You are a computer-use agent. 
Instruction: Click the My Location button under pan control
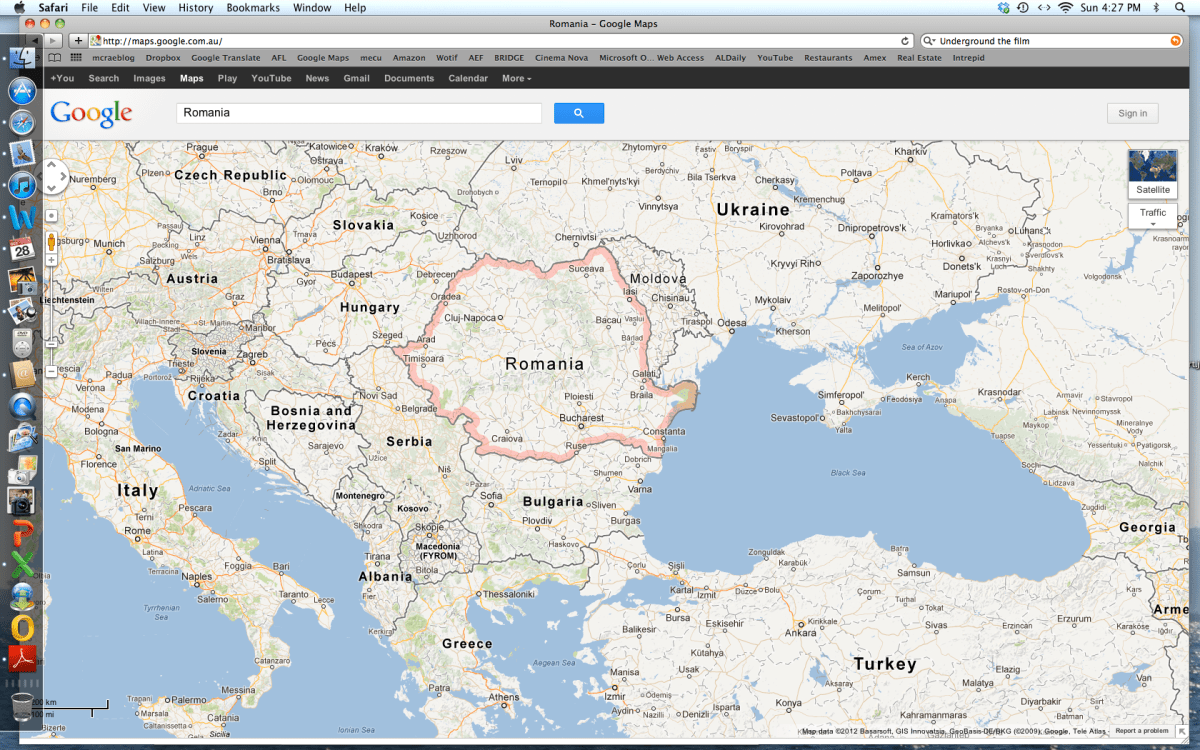coord(51,215)
